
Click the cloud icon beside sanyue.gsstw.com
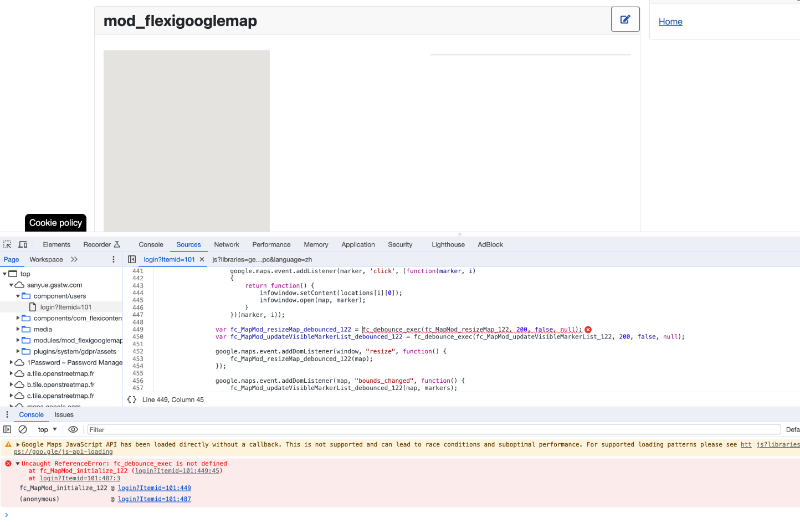pos(19,285)
